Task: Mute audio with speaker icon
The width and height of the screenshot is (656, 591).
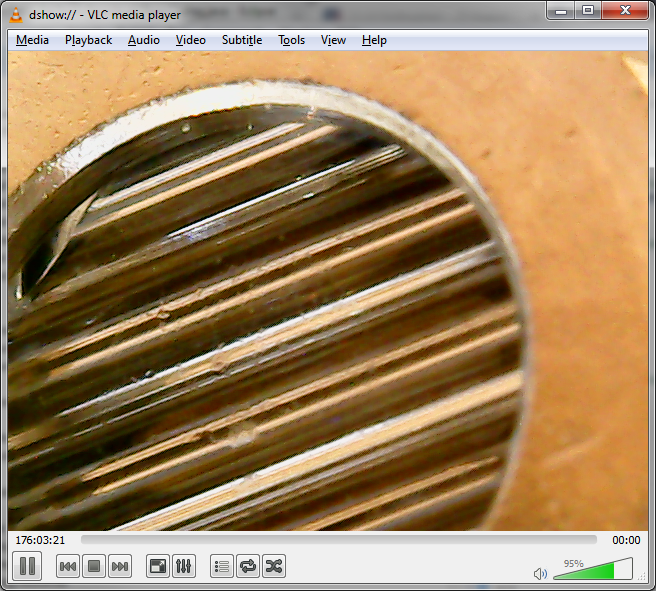Action: (540, 573)
